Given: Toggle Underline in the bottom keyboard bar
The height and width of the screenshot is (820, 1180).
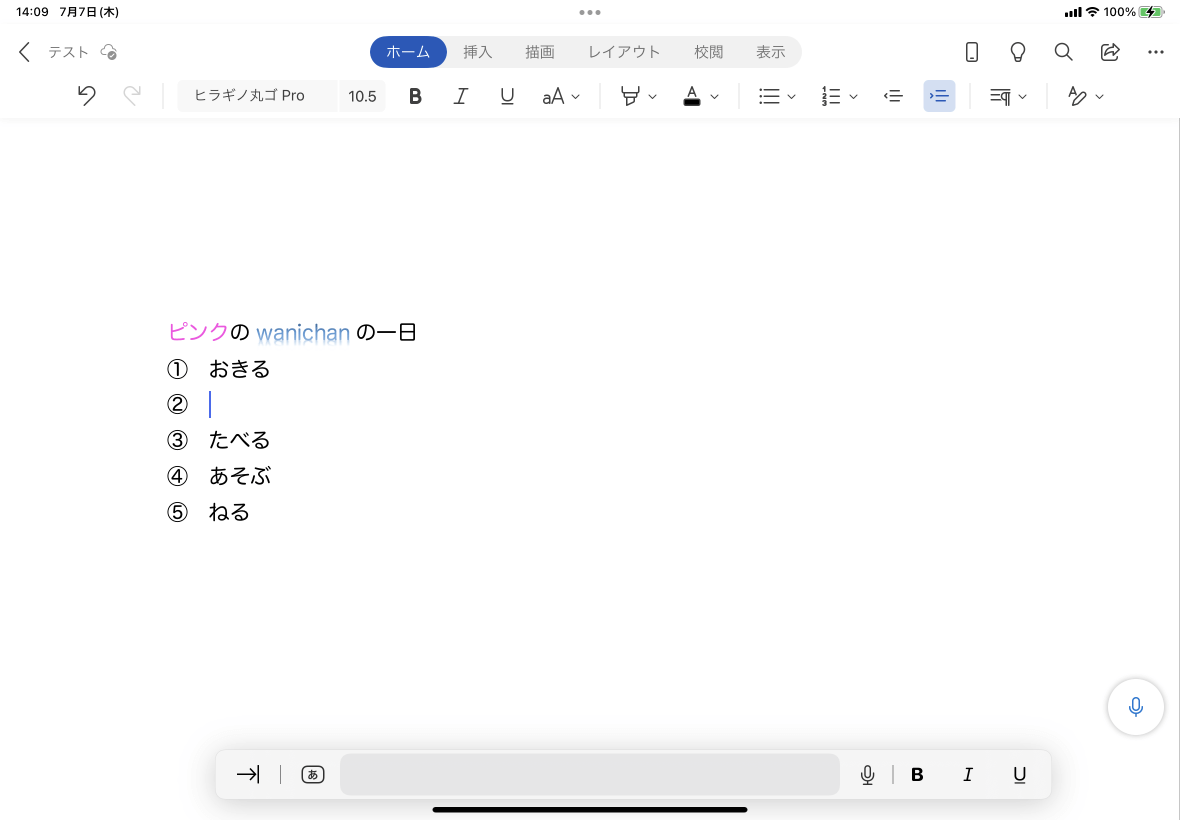Looking at the screenshot, I should tap(1019, 774).
